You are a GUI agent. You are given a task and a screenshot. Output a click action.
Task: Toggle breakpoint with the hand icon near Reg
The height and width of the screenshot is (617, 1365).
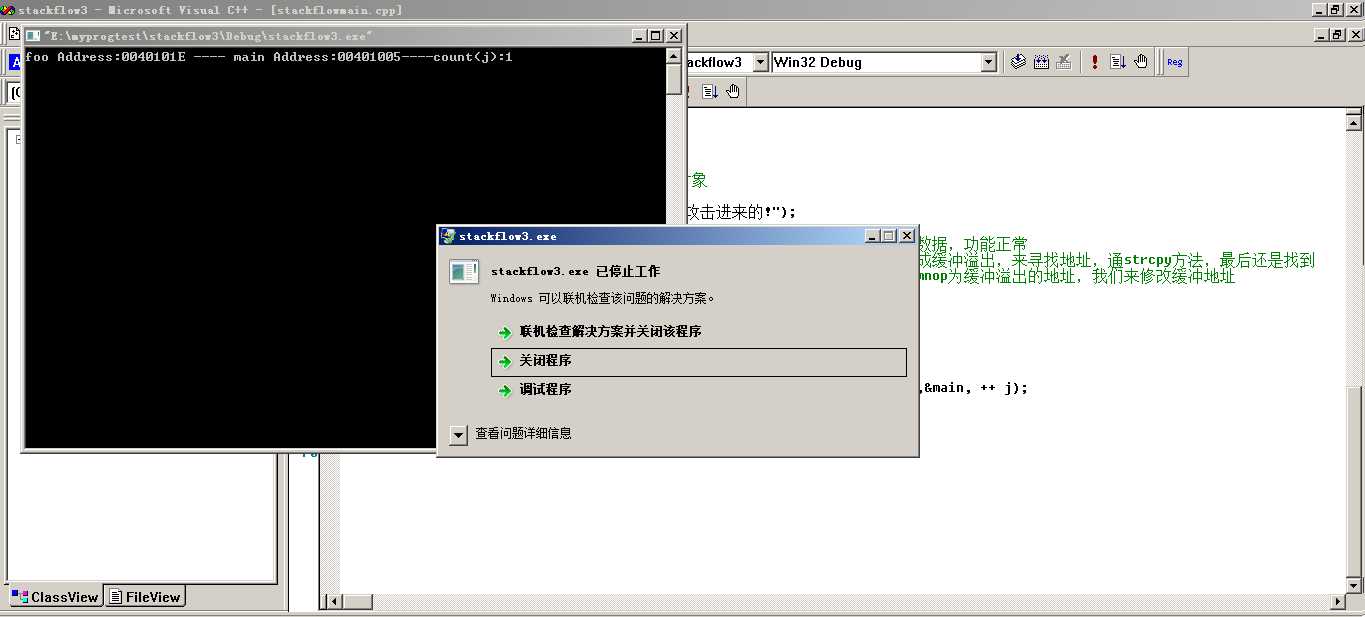point(1140,62)
